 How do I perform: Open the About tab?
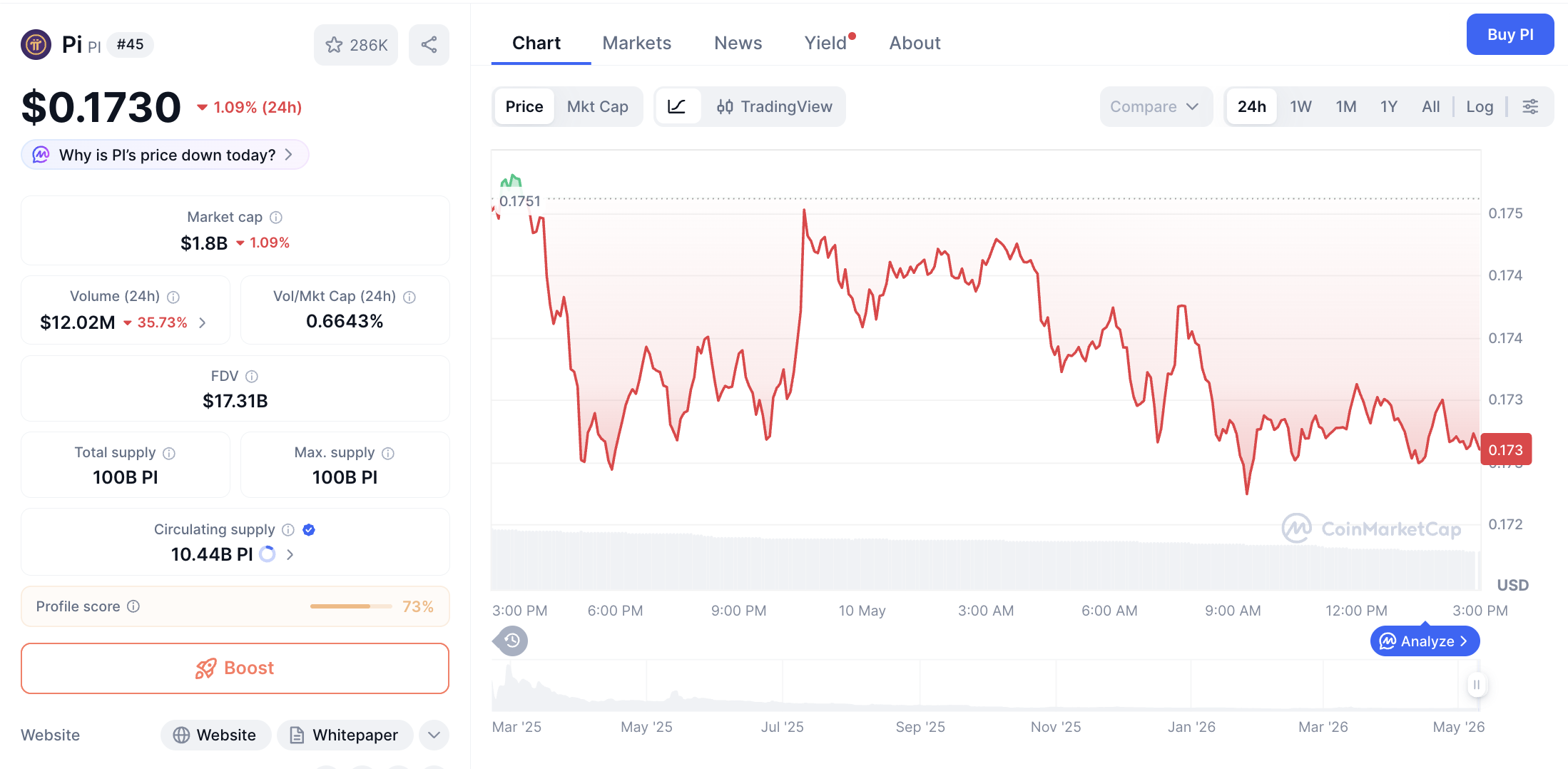pos(915,44)
